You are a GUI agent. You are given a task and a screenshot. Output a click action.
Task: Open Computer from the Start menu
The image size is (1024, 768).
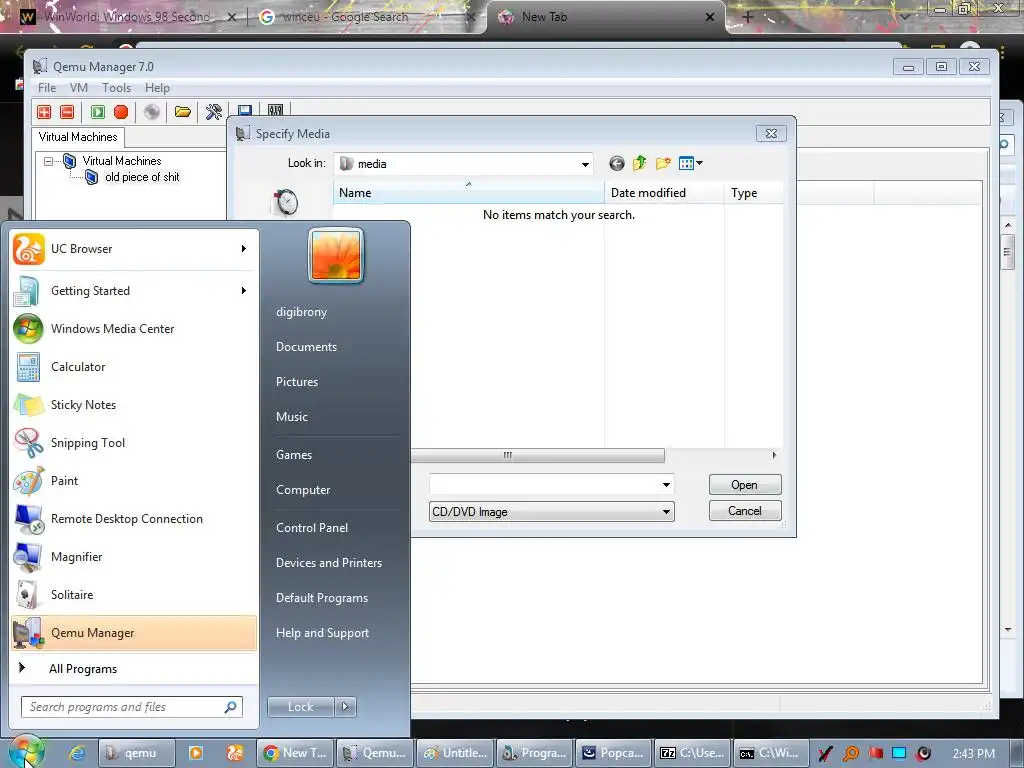[303, 490]
